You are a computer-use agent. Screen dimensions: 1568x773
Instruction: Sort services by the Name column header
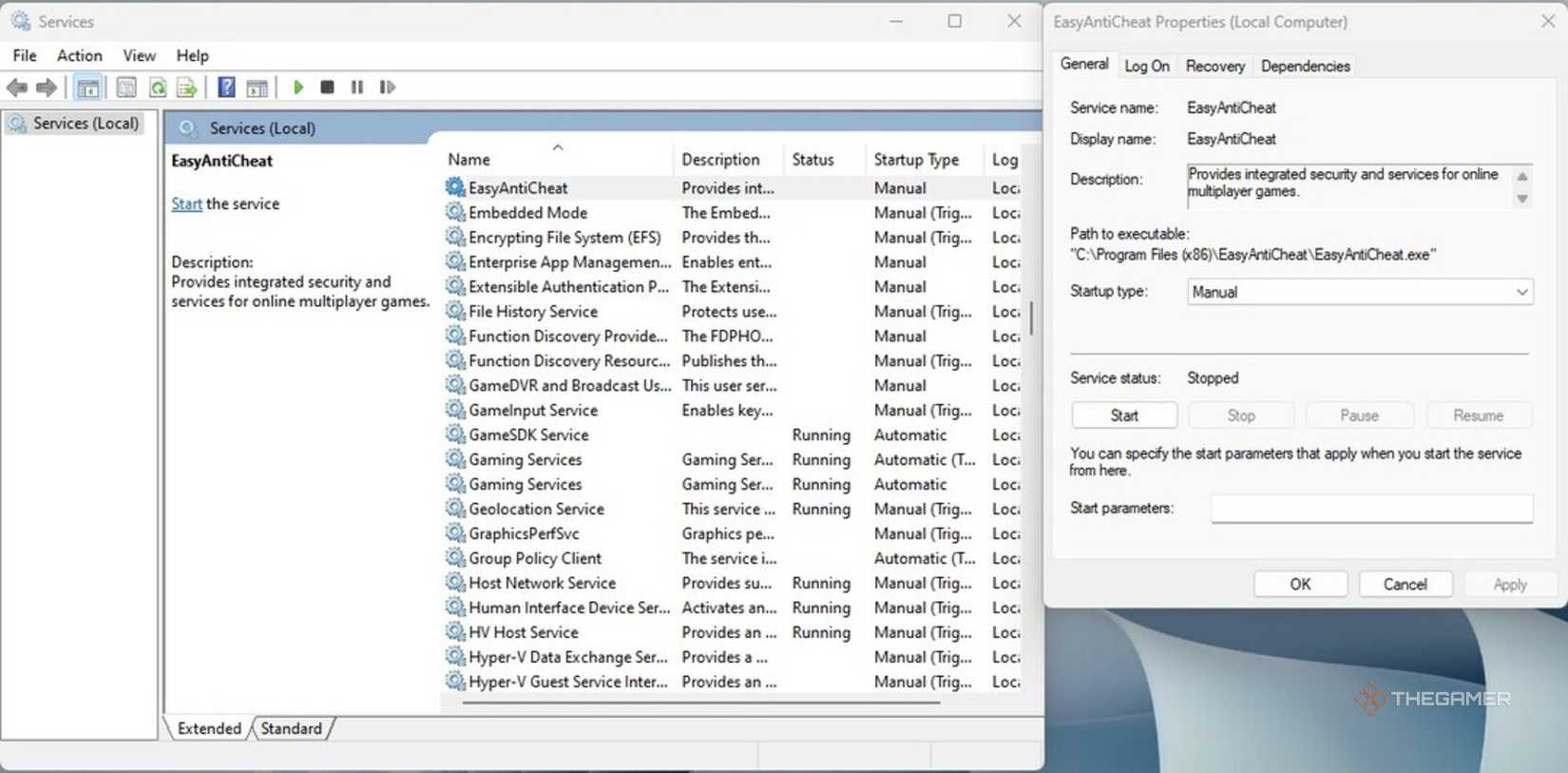[469, 160]
